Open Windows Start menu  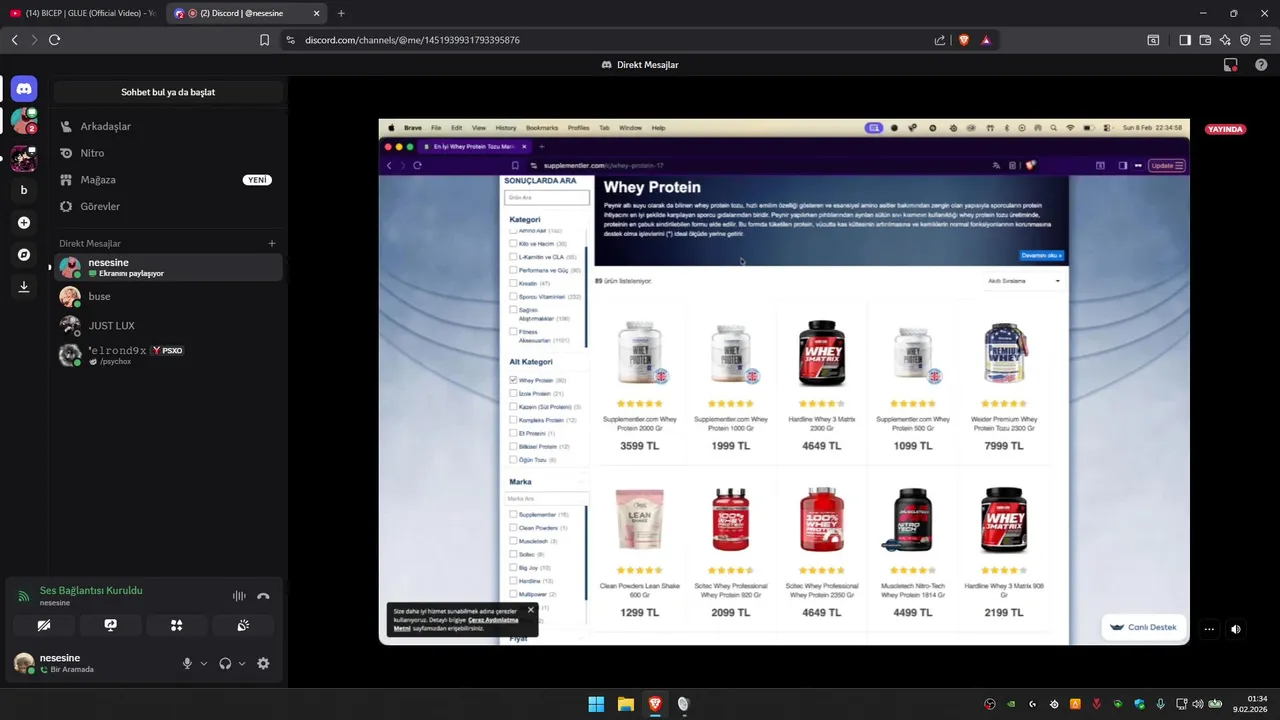click(596, 704)
